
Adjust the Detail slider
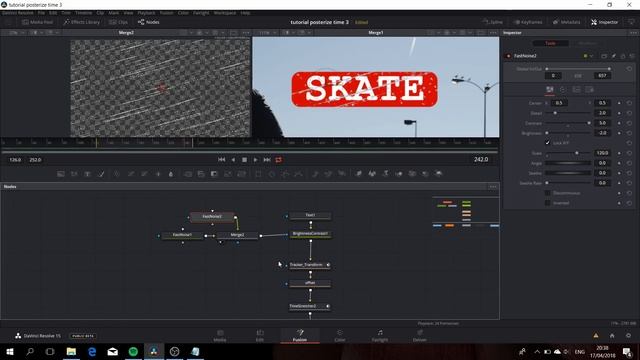coord(568,113)
